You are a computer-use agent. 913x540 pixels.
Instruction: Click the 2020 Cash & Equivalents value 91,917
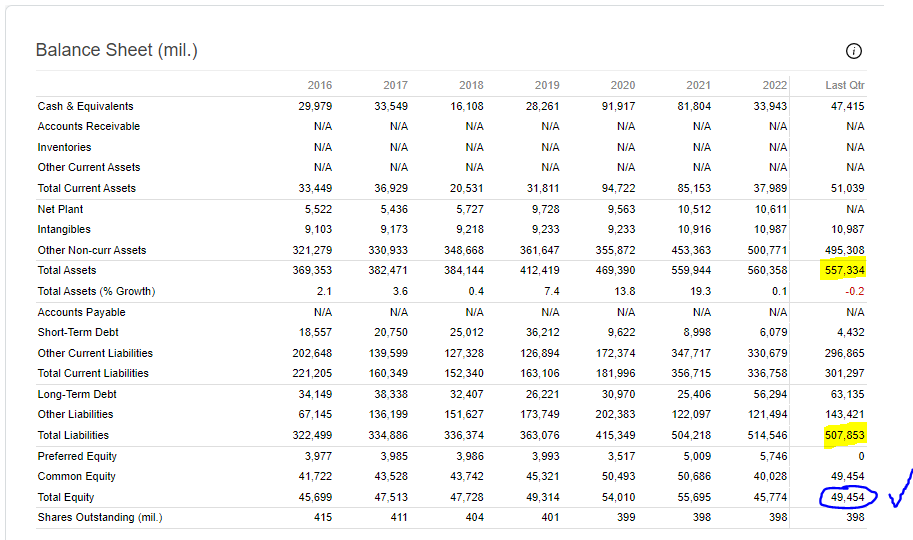coord(618,106)
